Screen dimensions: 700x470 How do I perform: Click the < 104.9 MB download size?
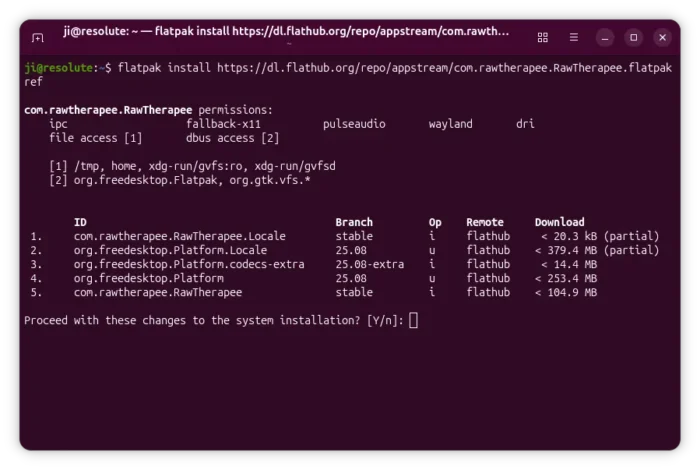pos(566,292)
